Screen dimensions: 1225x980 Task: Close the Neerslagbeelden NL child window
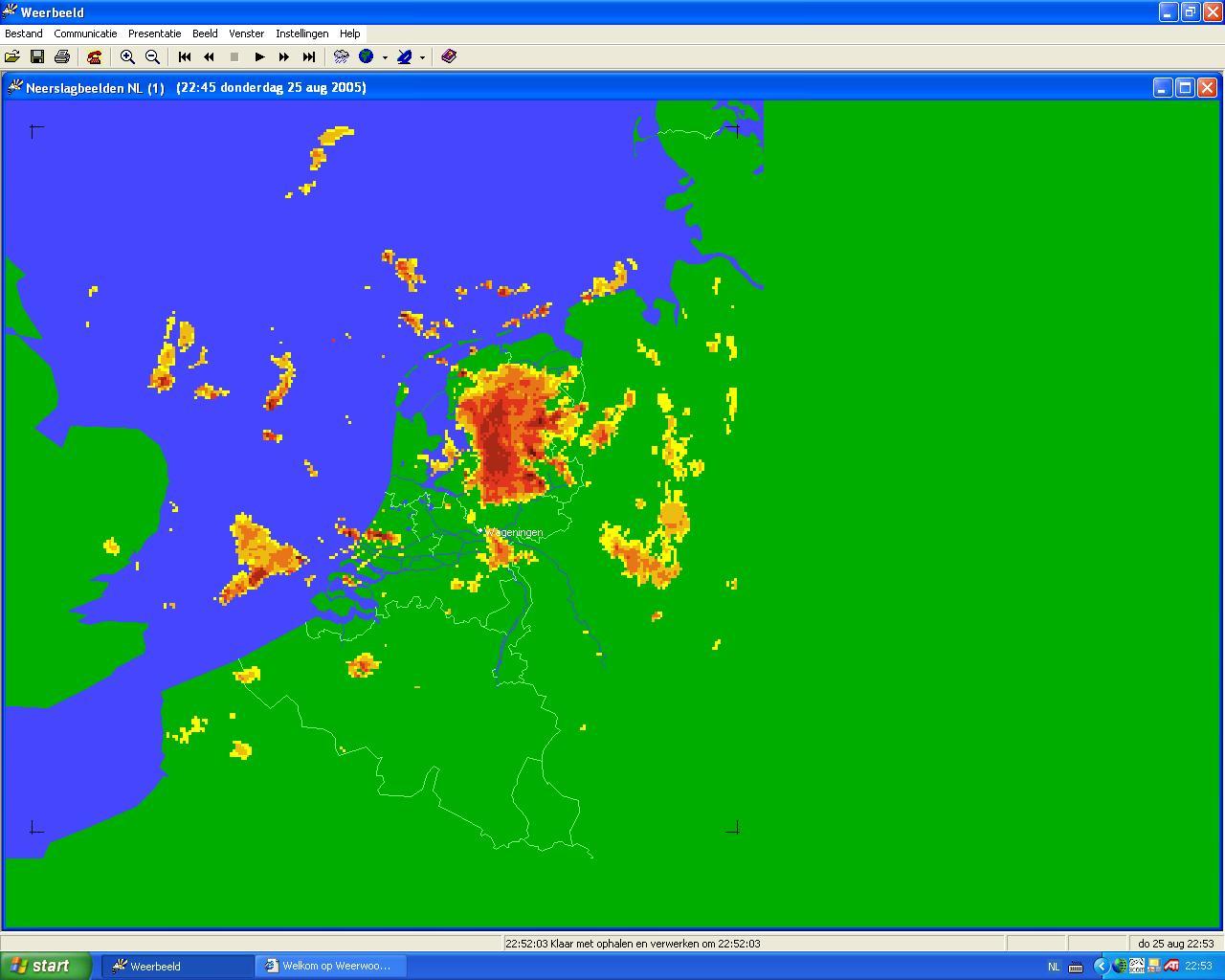coord(1208,88)
